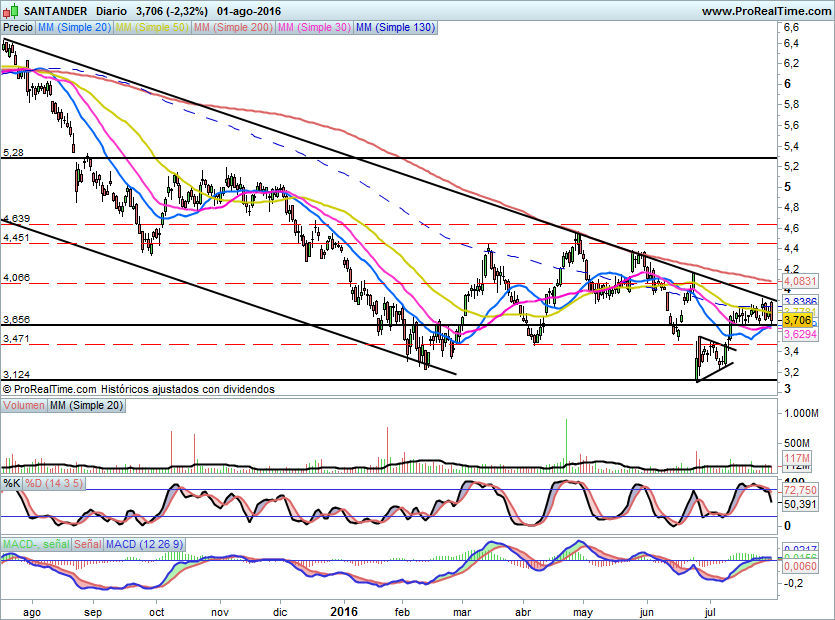The width and height of the screenshot is (835, 620).
Task: Select the MM (Simple 200) label
Action: [233, 27]
